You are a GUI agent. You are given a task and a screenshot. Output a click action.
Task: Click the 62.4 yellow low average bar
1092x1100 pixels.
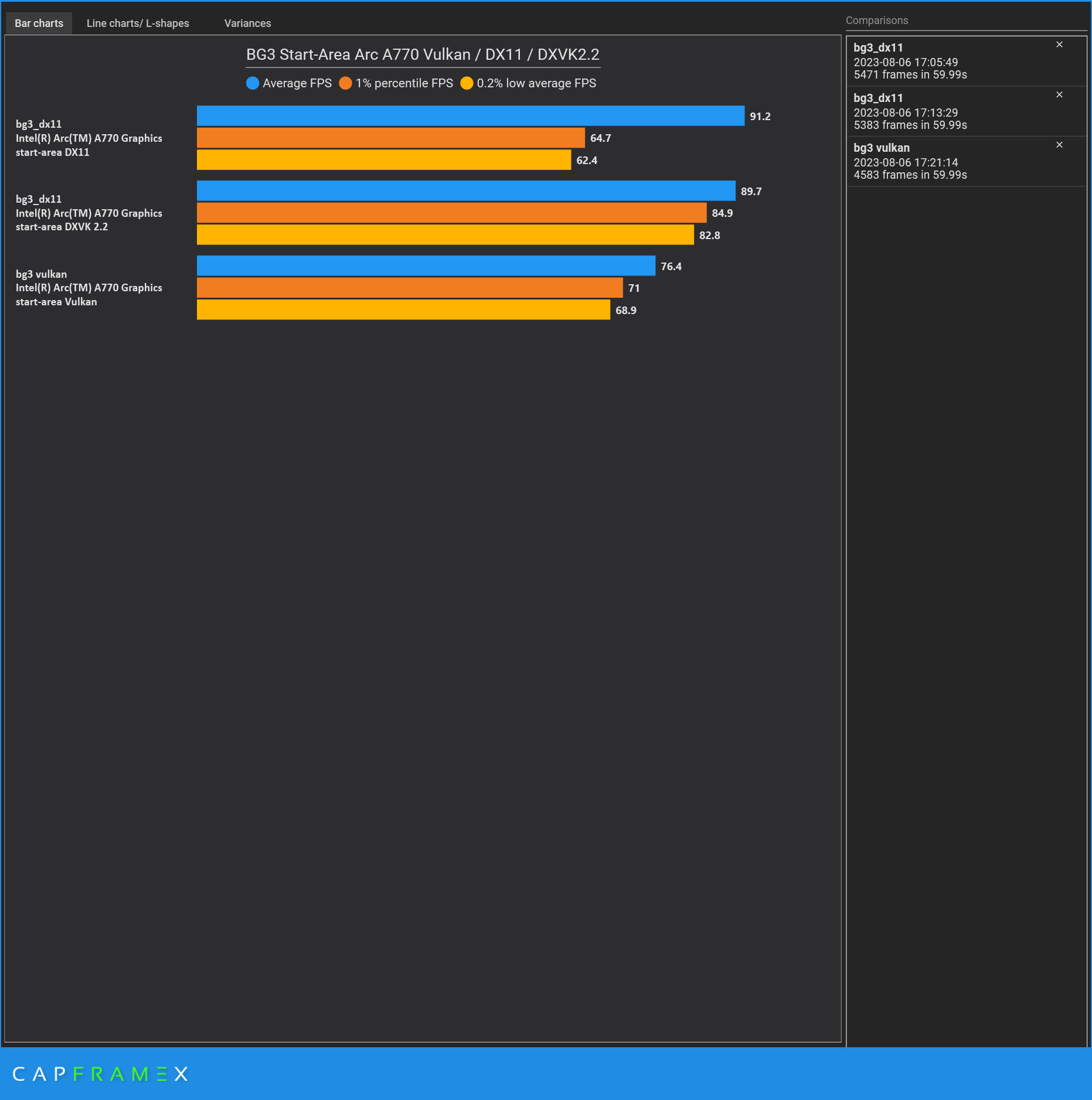pos(384,160)
